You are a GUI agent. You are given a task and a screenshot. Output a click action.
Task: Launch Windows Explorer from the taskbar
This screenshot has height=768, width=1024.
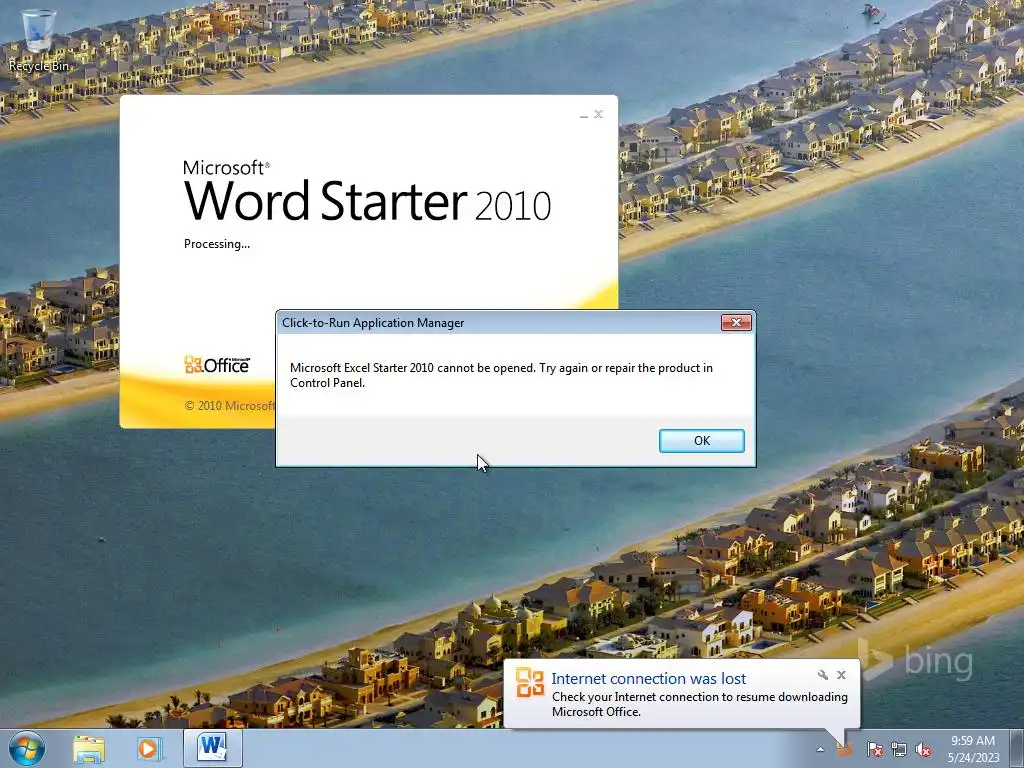point(89,748)
